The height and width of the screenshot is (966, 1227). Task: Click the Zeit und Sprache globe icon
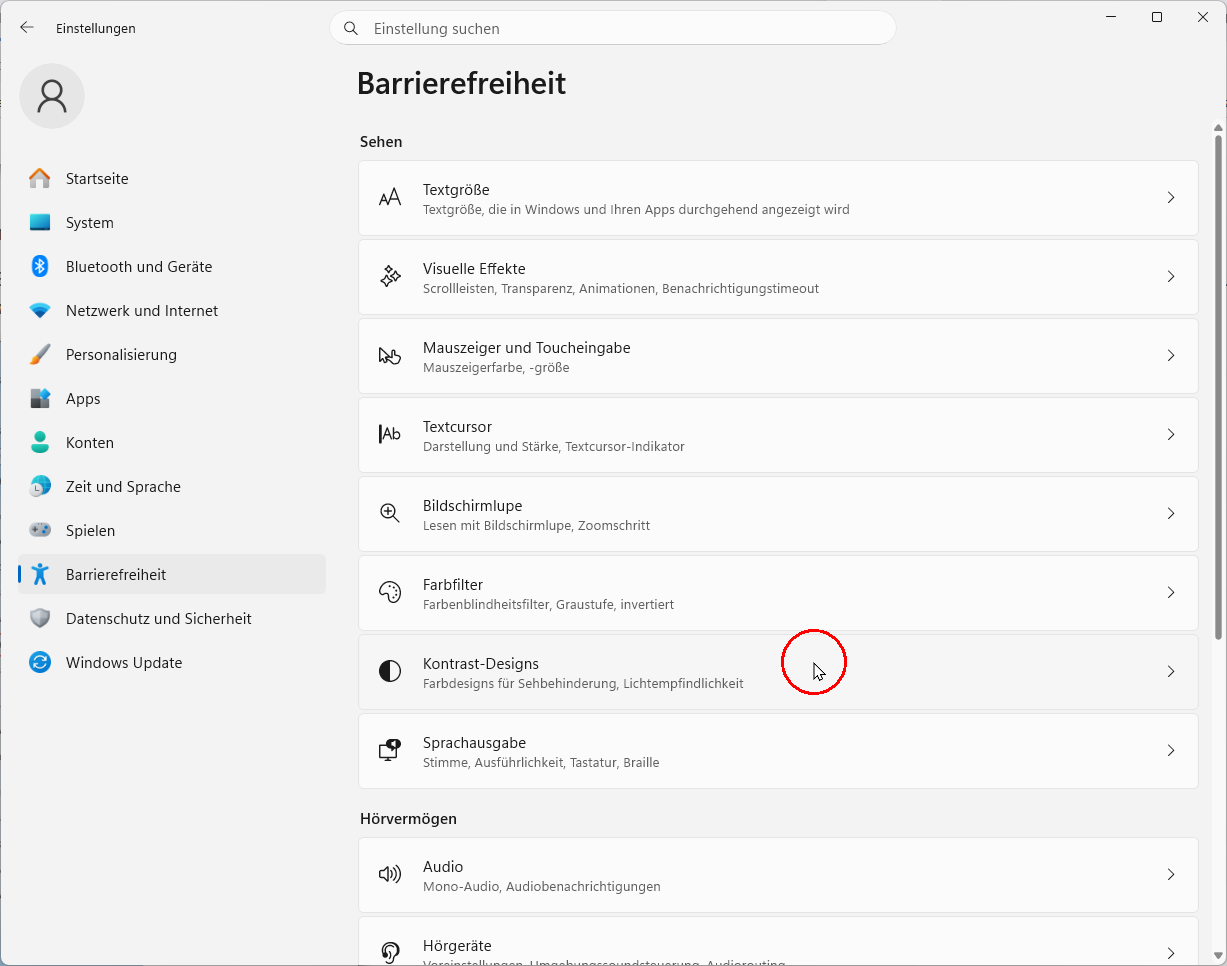(40, 487)
